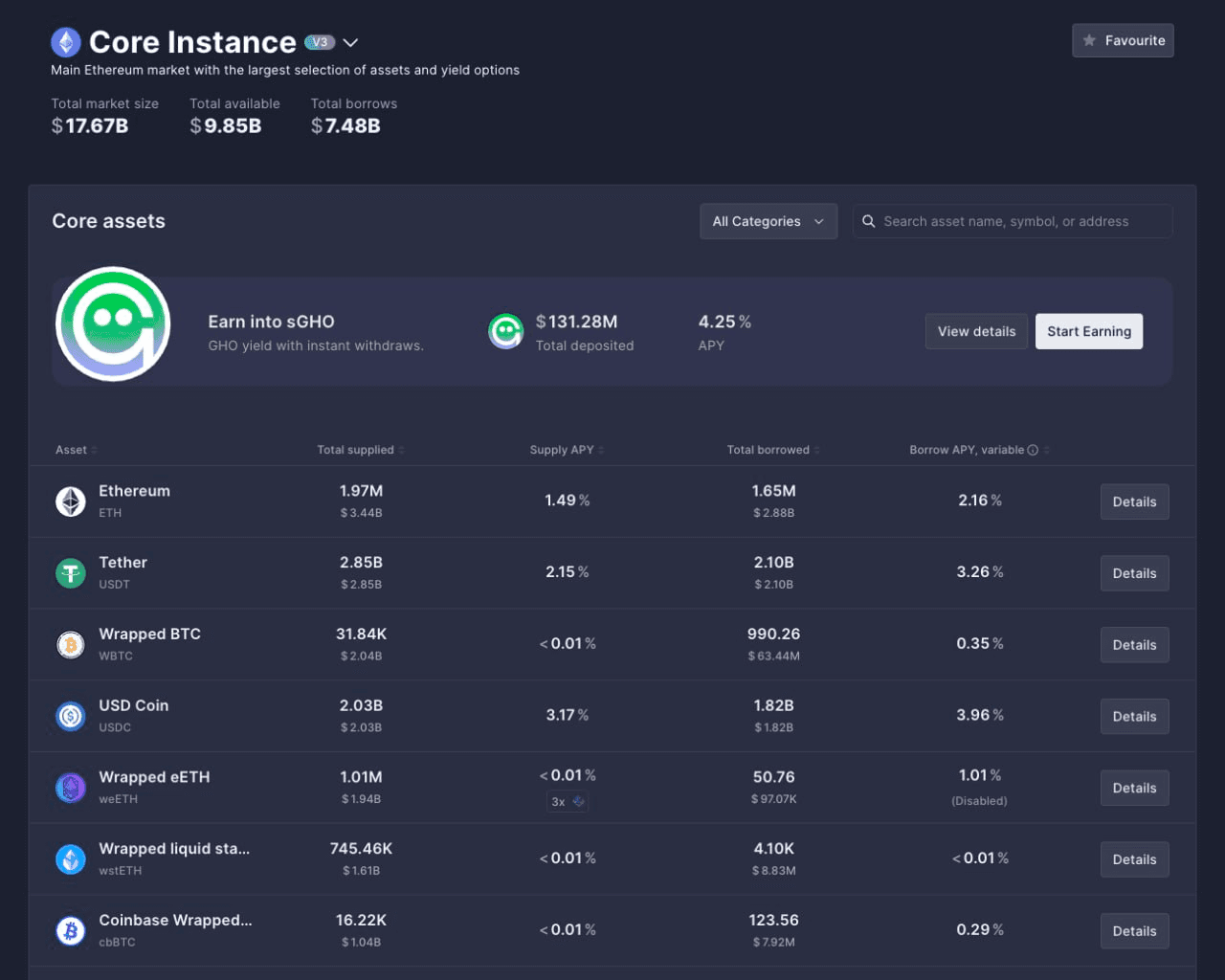Open Details for Wrapped eETH row
The image size is (1225, 980).
[1134, 788]
